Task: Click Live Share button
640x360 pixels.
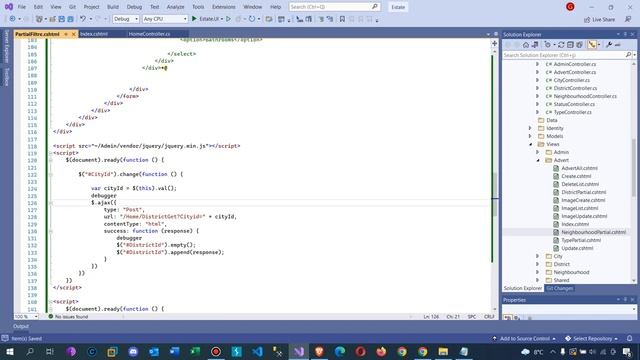Action: click(599, 20)
